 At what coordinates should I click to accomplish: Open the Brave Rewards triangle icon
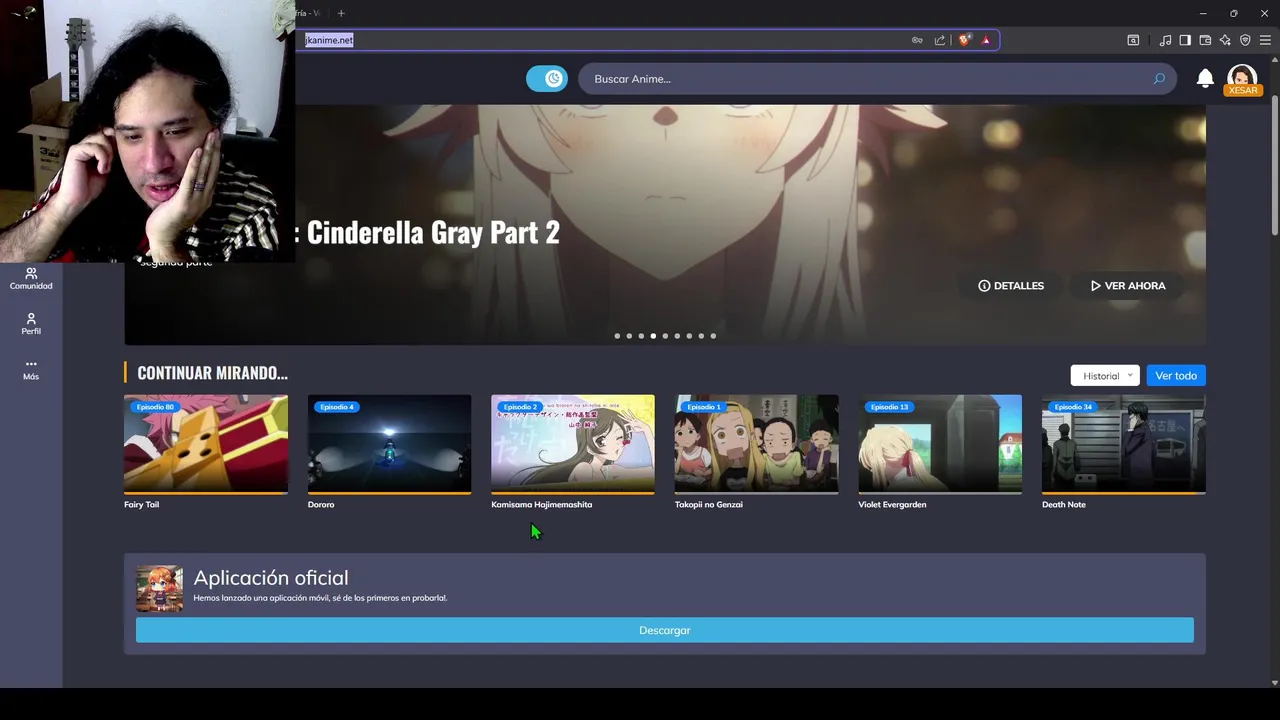tap(986, 40)
